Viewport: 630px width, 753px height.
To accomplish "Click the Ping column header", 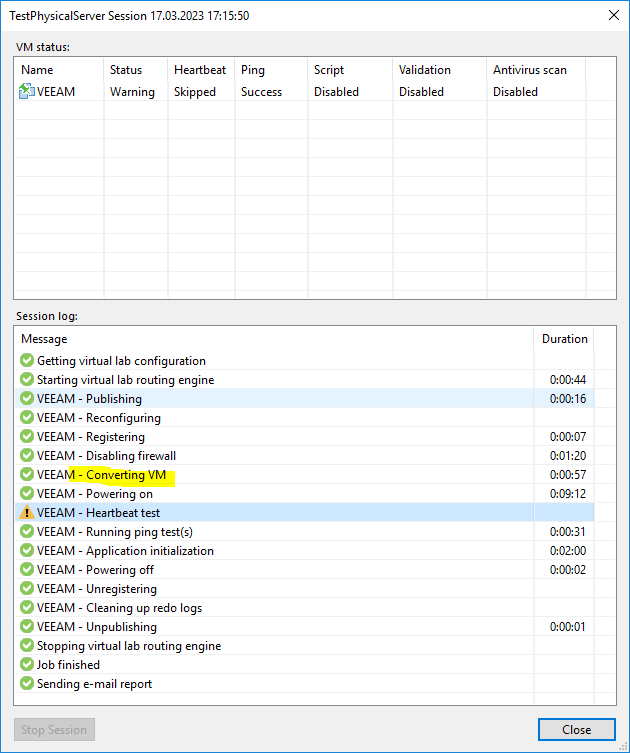I will pos(271,70).
